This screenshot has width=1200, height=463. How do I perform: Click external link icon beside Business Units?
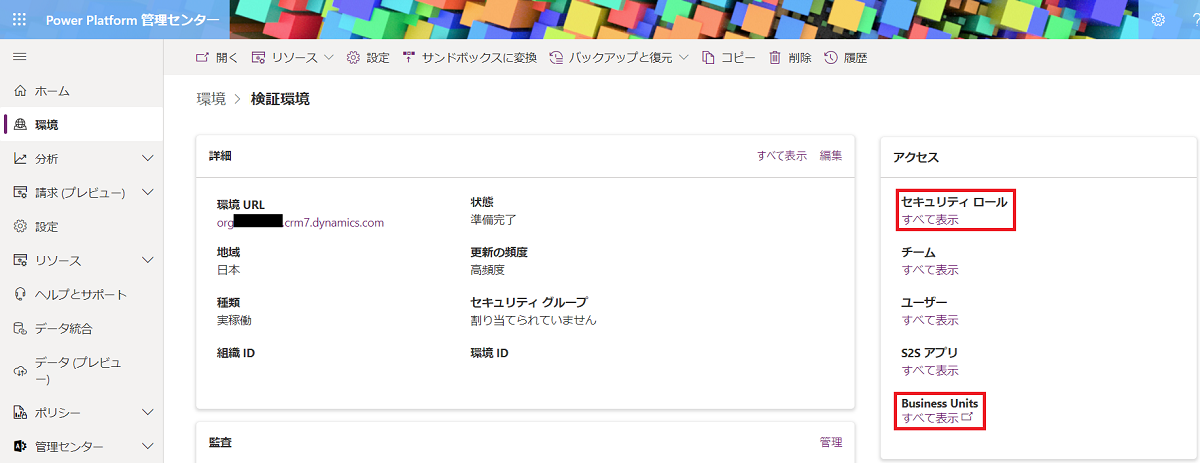966,417
